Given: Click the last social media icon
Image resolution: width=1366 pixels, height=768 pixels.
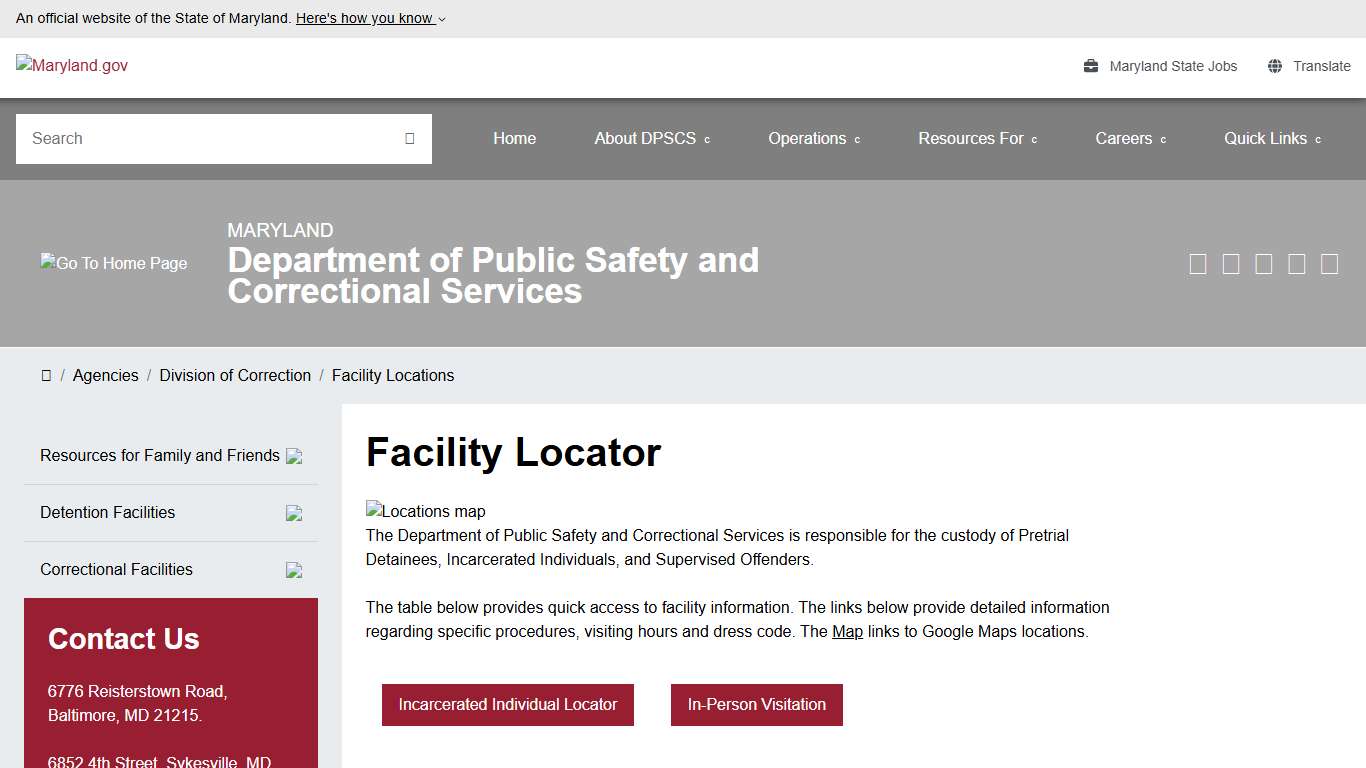Looking at the screenshot, I should 1329,264.
